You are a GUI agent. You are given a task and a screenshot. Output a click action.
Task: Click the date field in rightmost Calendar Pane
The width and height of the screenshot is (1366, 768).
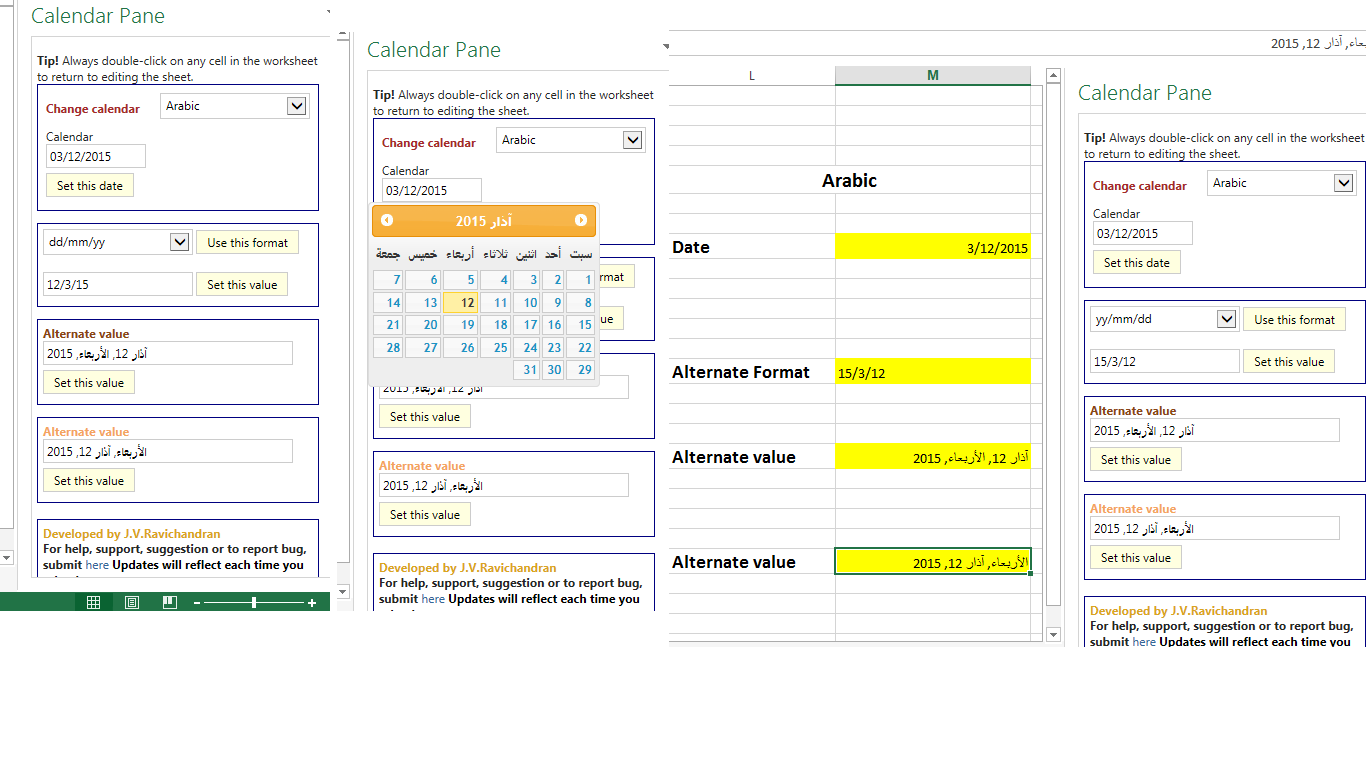click(1143, 233)
